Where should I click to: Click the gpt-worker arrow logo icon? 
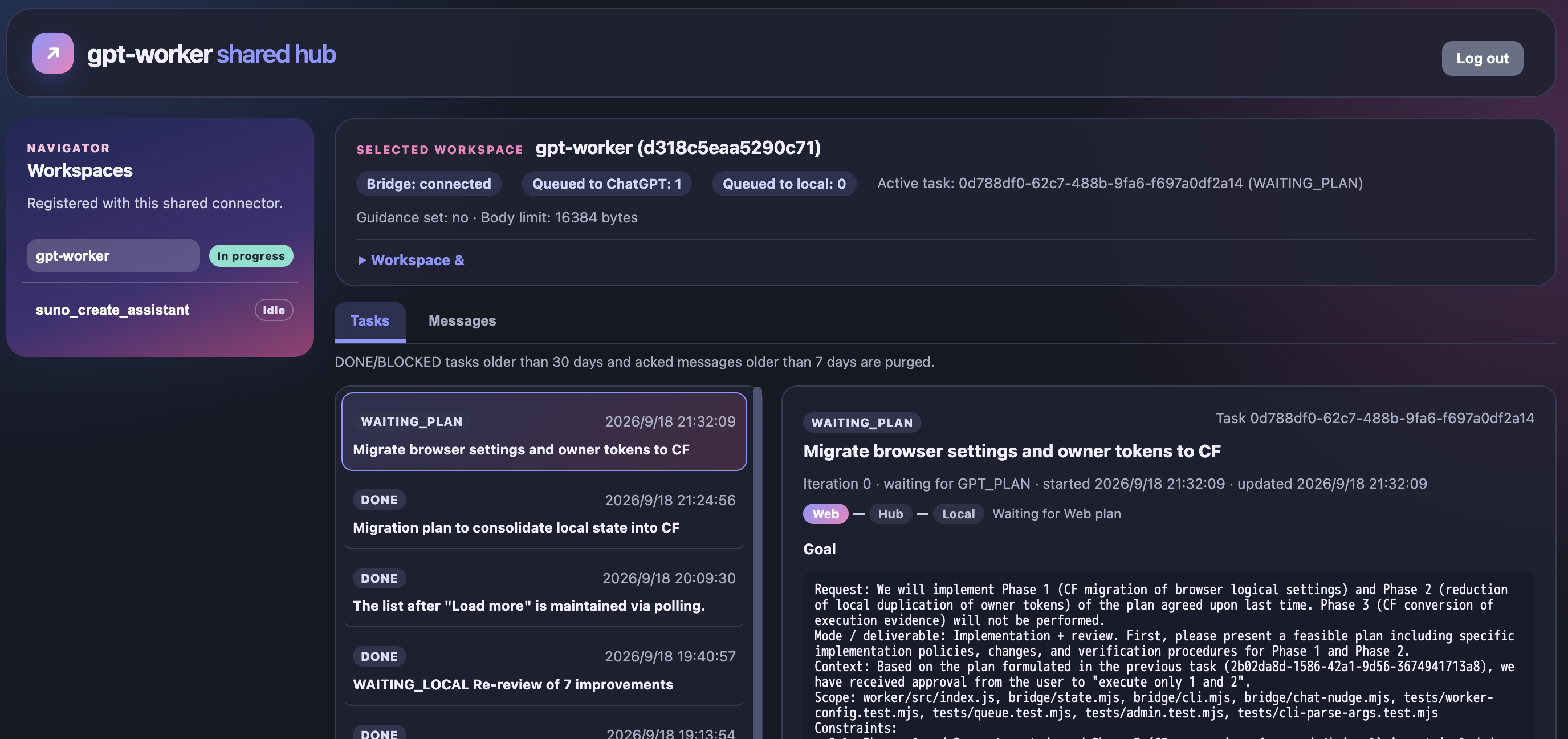pos(53,53)
